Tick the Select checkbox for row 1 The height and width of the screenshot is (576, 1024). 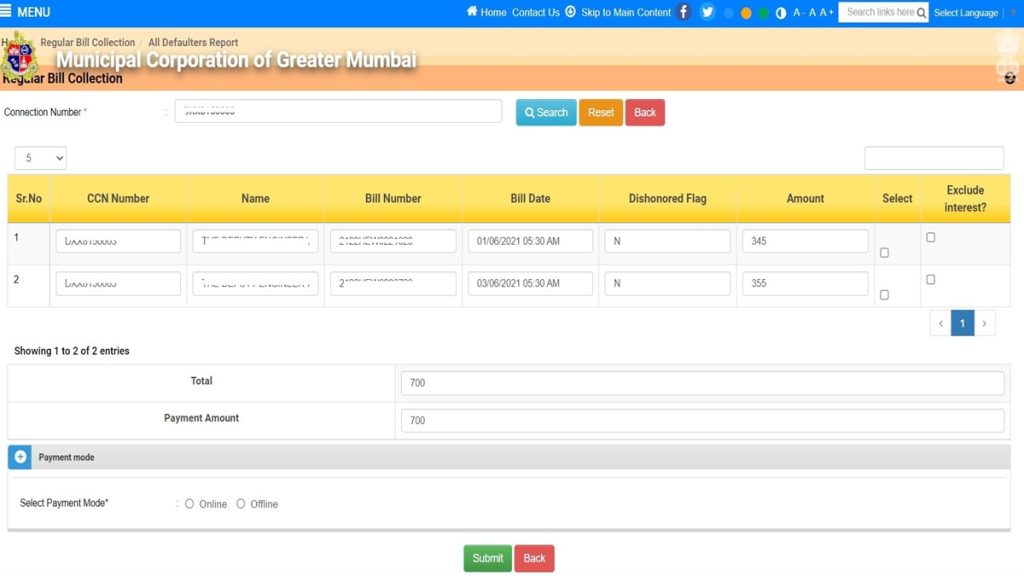[883, 253]
